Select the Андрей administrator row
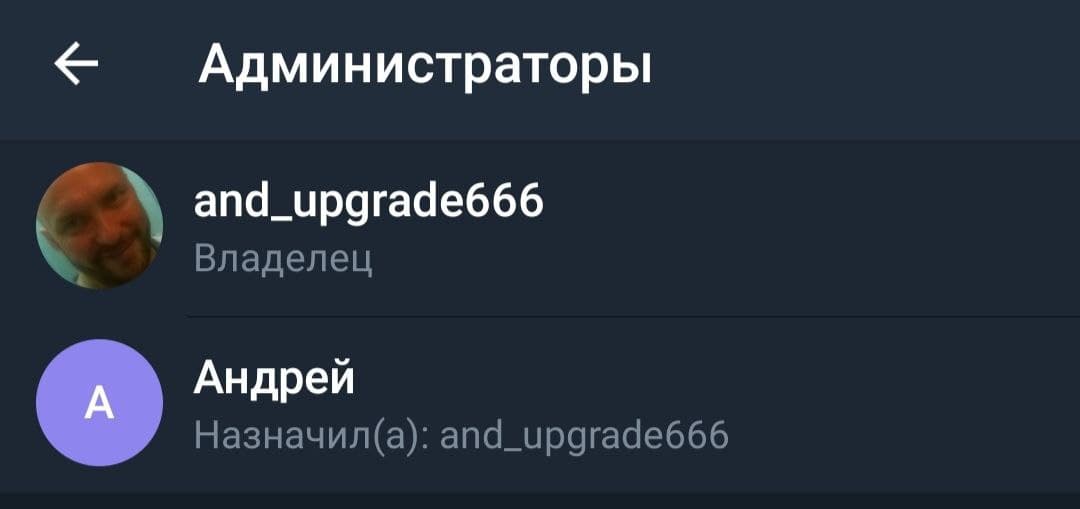The height and width of the screenshot is (509, 1080). (x=540, y=404)
